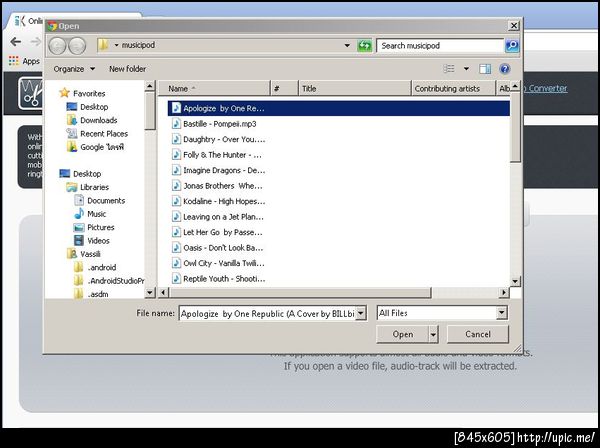Screen dimensions: 600x448
Task: Click the Forward navigation arrow in the dialog
Action: pos(77,46)
